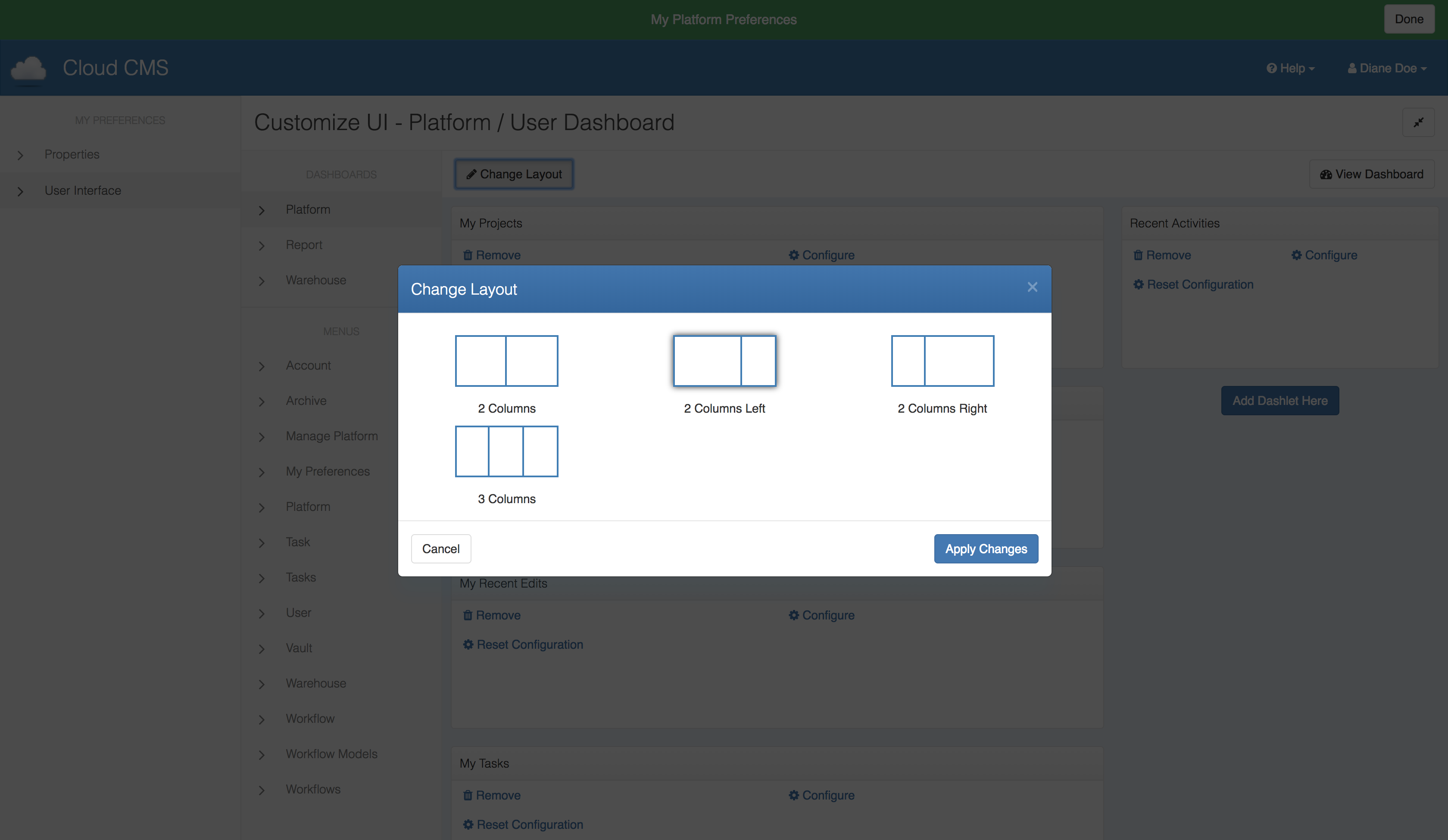The width and height of the screenshot is (1448, 840).
Task: Click the collapse arrows icon top right
Action: [1418, 122]
